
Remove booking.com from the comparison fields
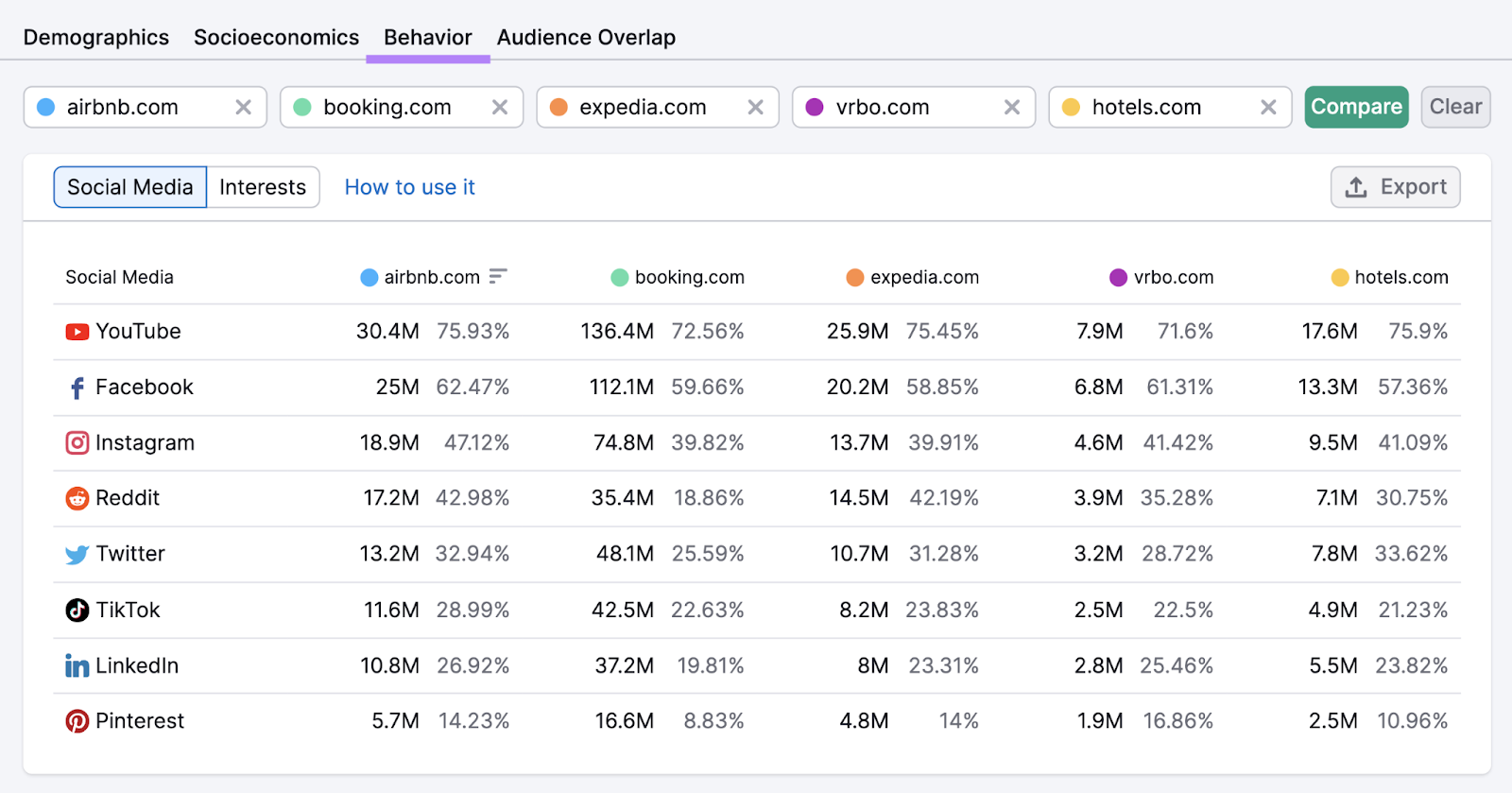point(500,107)
